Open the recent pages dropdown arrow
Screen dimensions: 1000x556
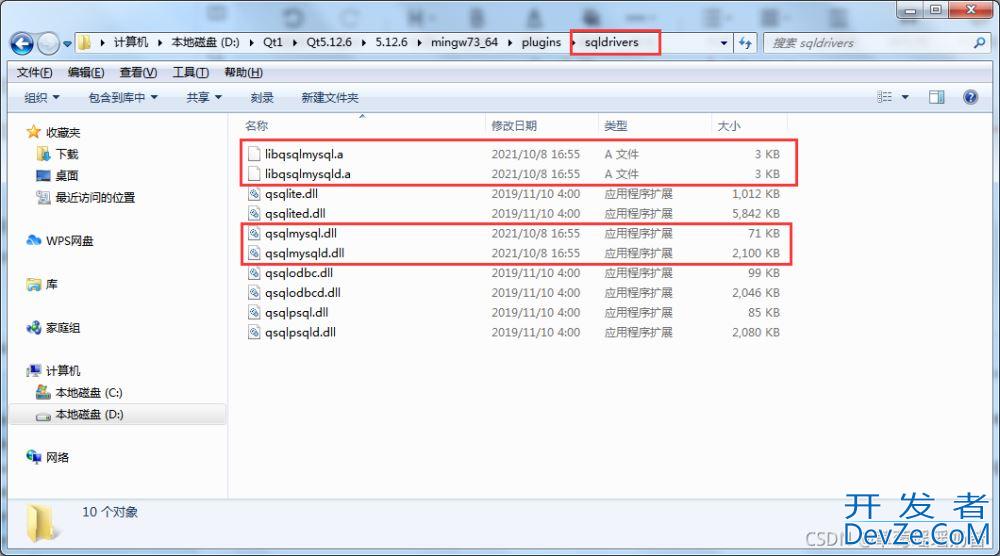click(67, 44)
